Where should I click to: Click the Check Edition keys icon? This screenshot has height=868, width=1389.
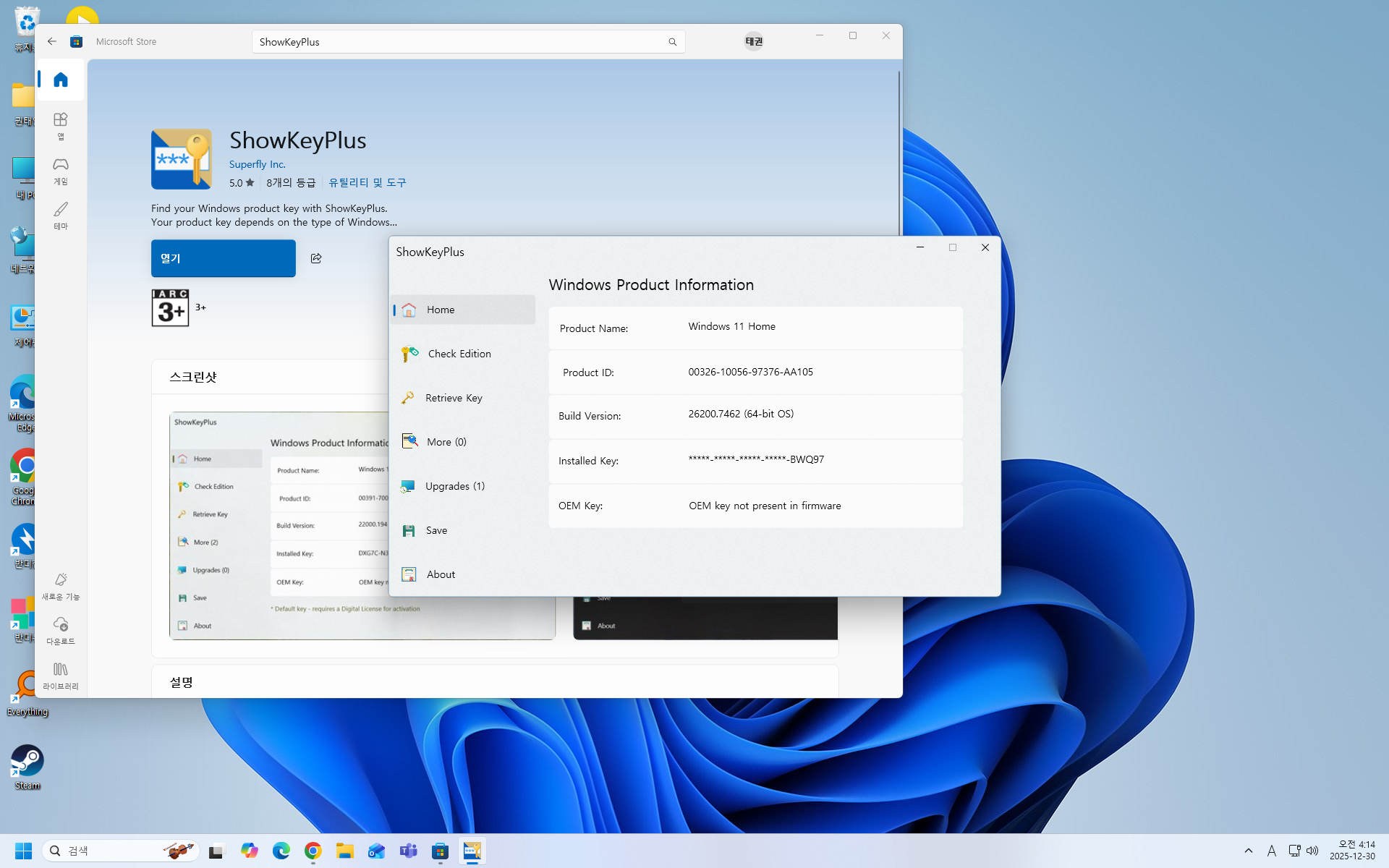point(409,354)
